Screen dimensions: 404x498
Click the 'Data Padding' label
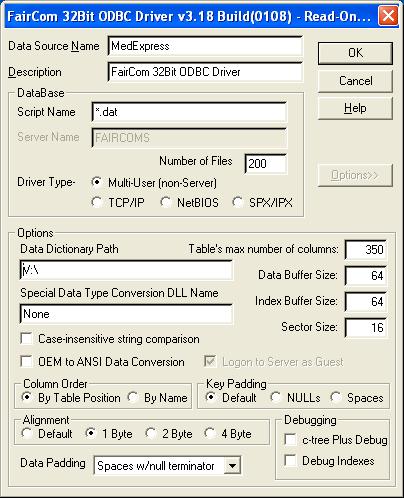[x=53, y=463]
